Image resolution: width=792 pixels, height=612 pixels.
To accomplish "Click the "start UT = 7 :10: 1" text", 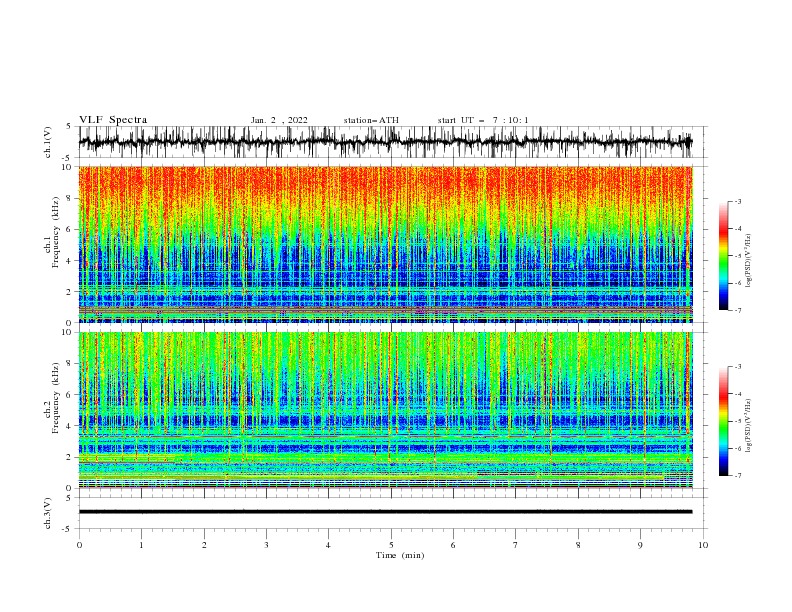I will click(x=483, y=120).
